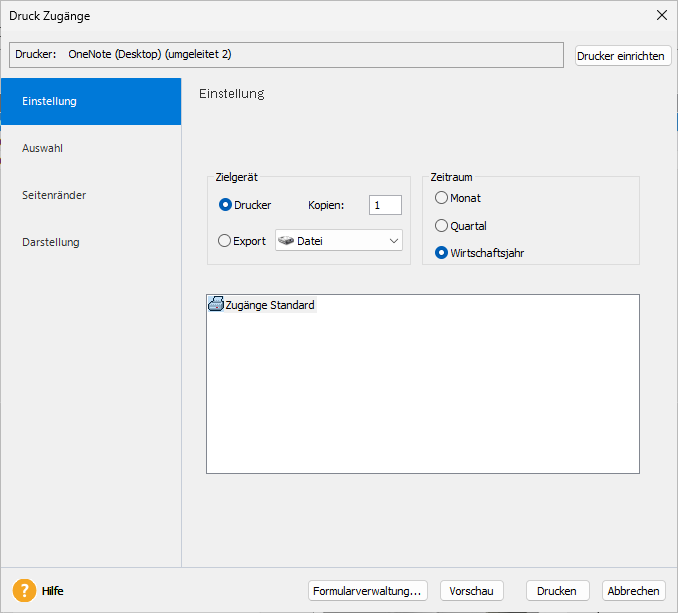Click the drive icon in the Datei combo box
This screenshot has width=678, height=613.
(x=286, y=241)
